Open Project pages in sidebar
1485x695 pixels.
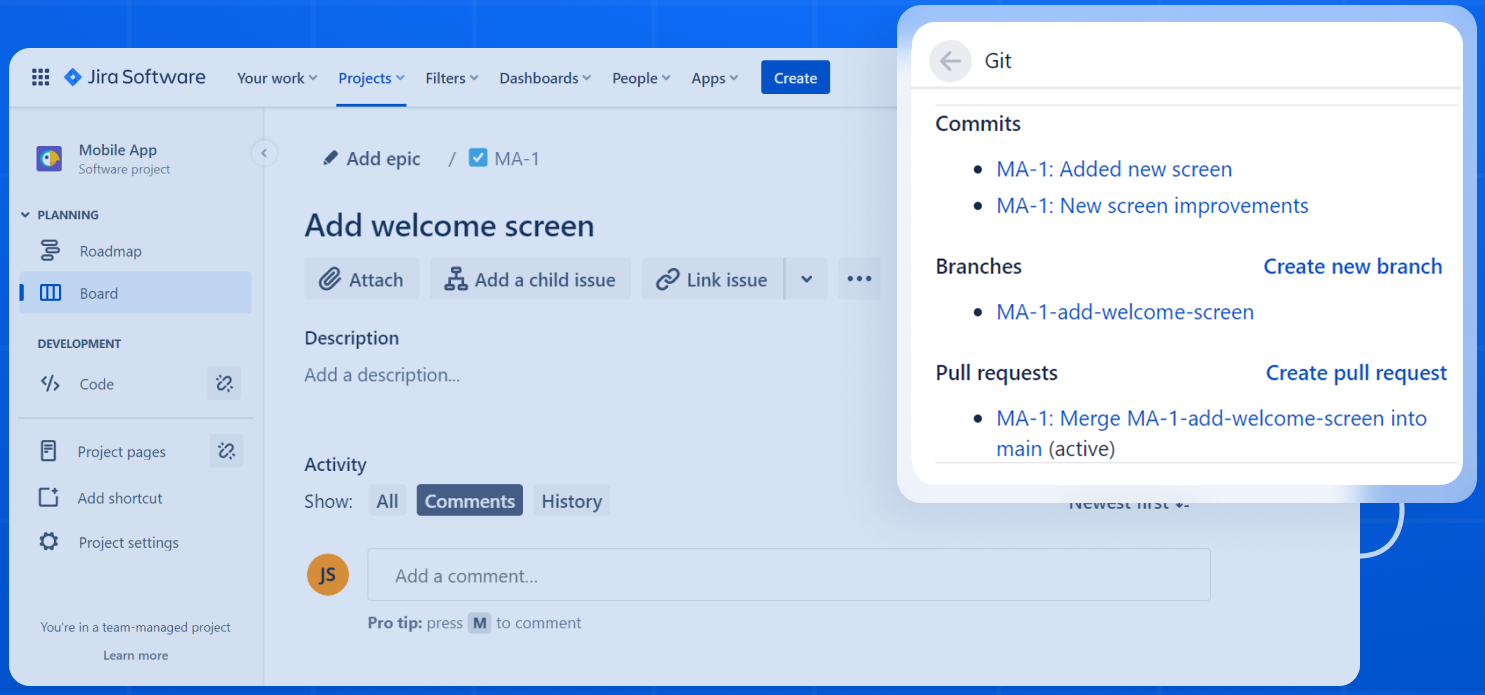click(121, 451)
